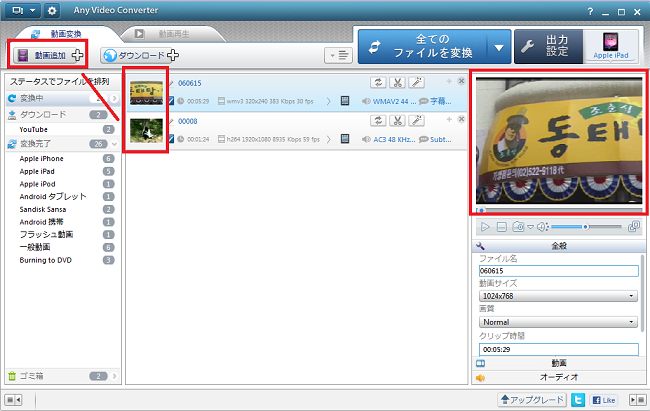Screen dimensions: 650x411
Task: Play the preview video
Action: coord(485,227)
